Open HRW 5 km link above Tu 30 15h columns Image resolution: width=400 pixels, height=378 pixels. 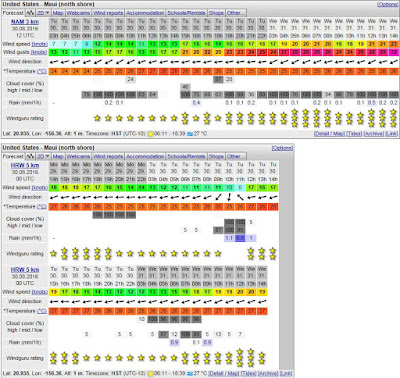(25, 270)
